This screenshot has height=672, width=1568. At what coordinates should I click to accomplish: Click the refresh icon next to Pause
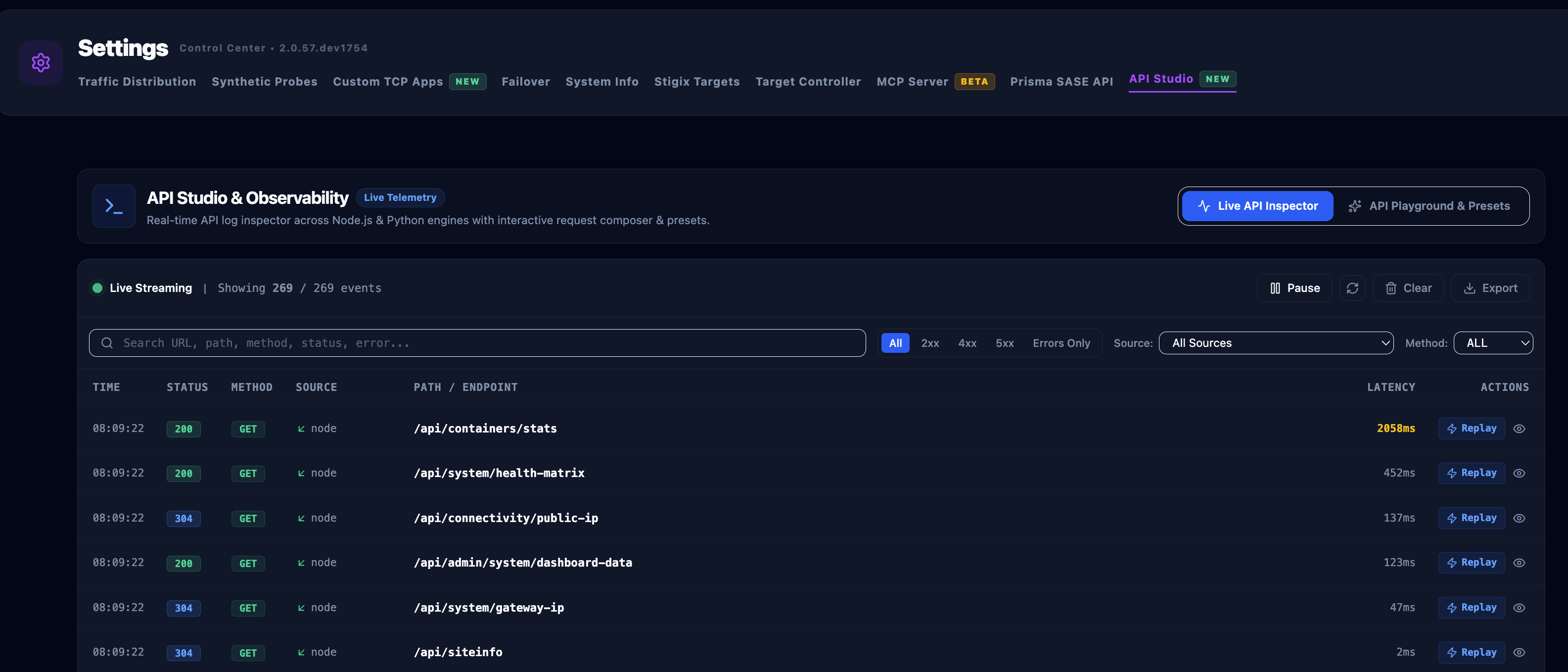pyautogui.click(x=1352, y=288)
